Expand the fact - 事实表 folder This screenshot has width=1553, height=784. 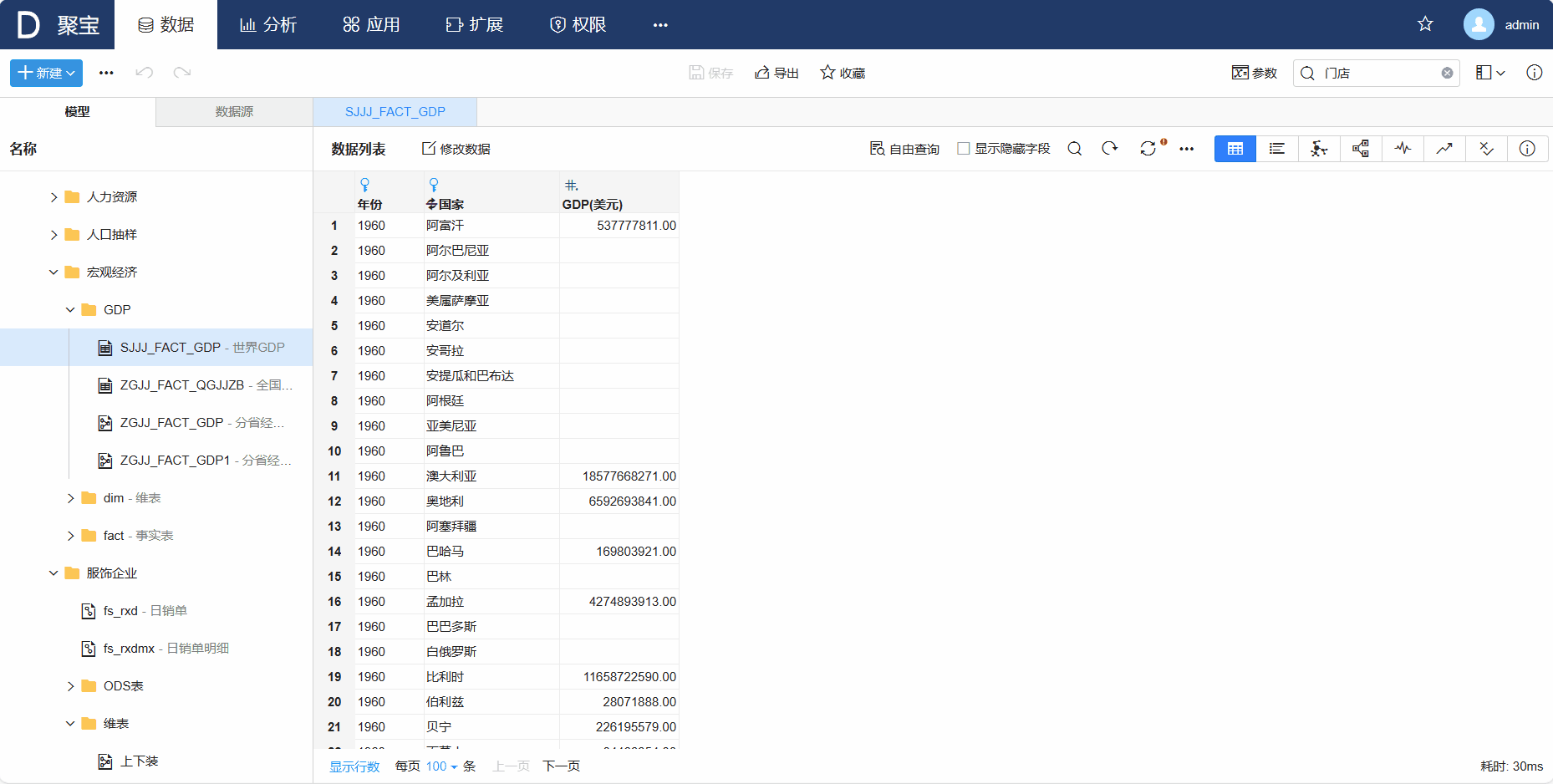tap(70, 536)
